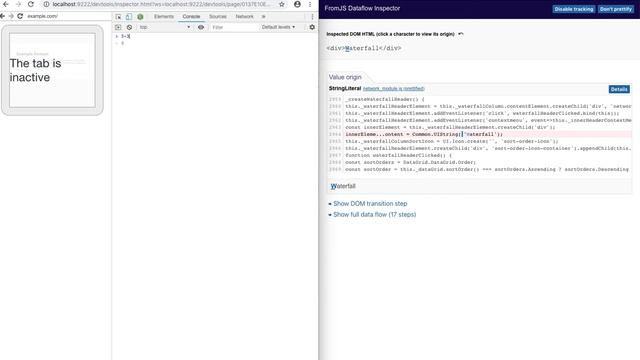The image size is (640, 360).
Task: Go back in the inspected example.com page
Action: [x=2, y=16]
